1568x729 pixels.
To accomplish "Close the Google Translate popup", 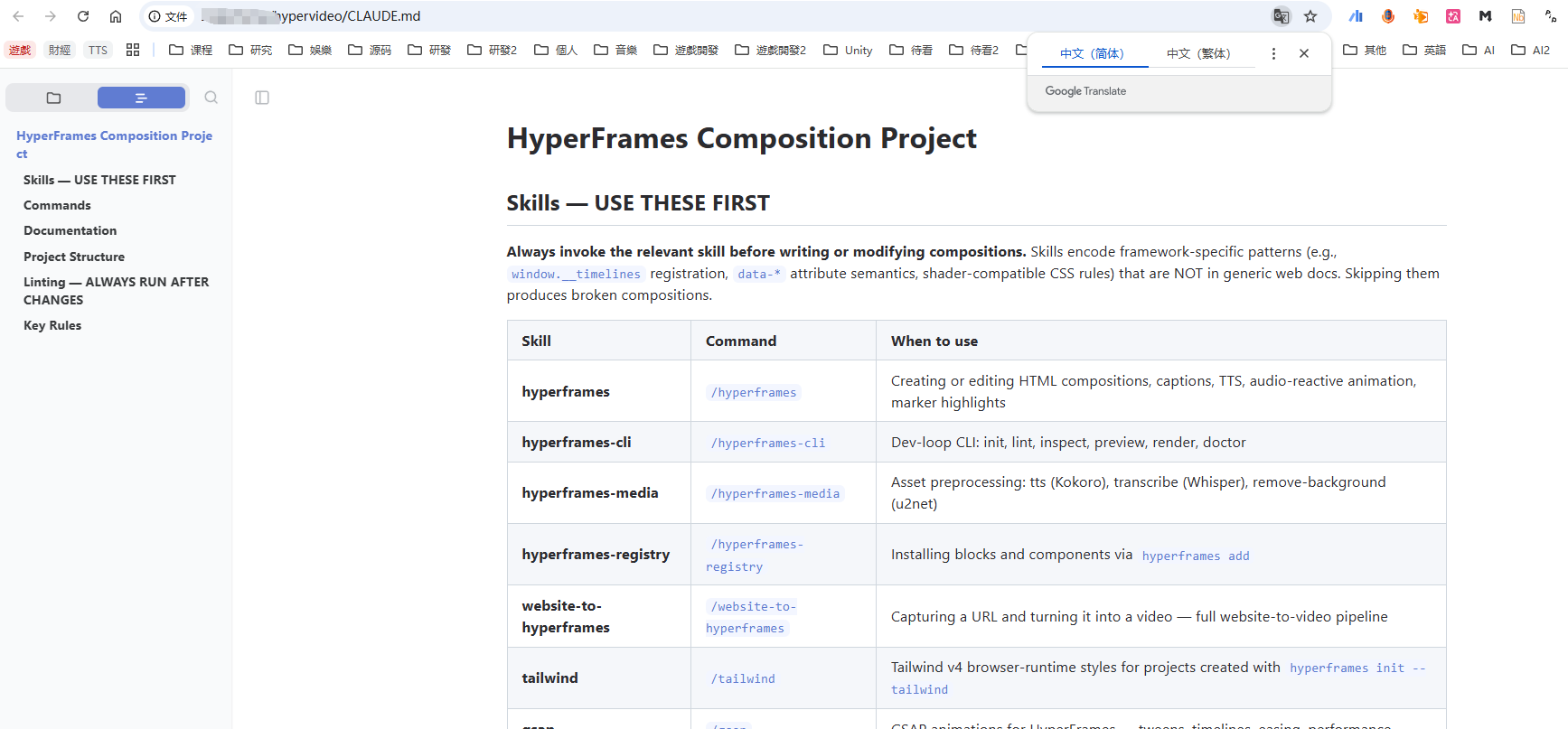I will tap(1304, 53).
